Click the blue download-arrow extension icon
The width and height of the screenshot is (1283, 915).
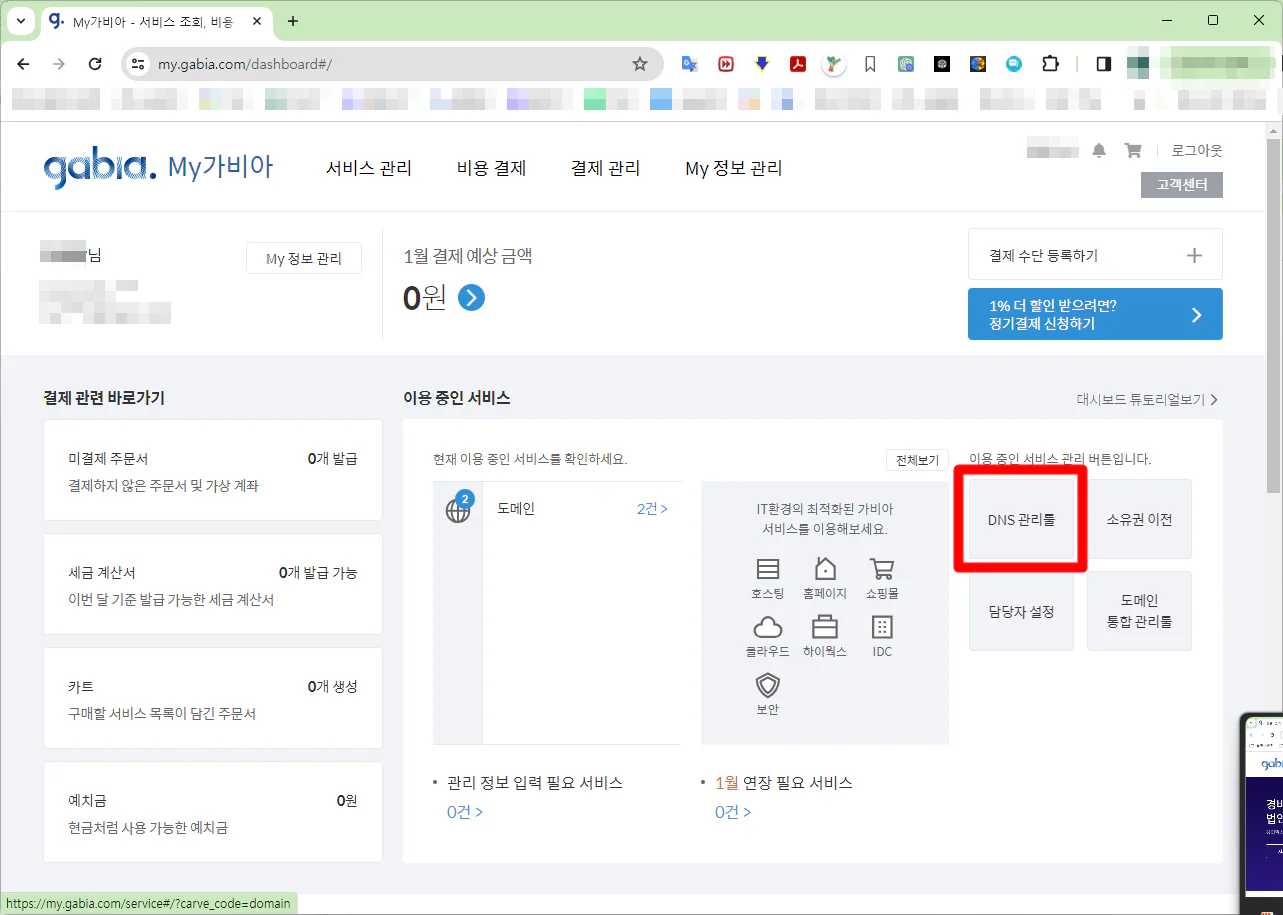762,64
